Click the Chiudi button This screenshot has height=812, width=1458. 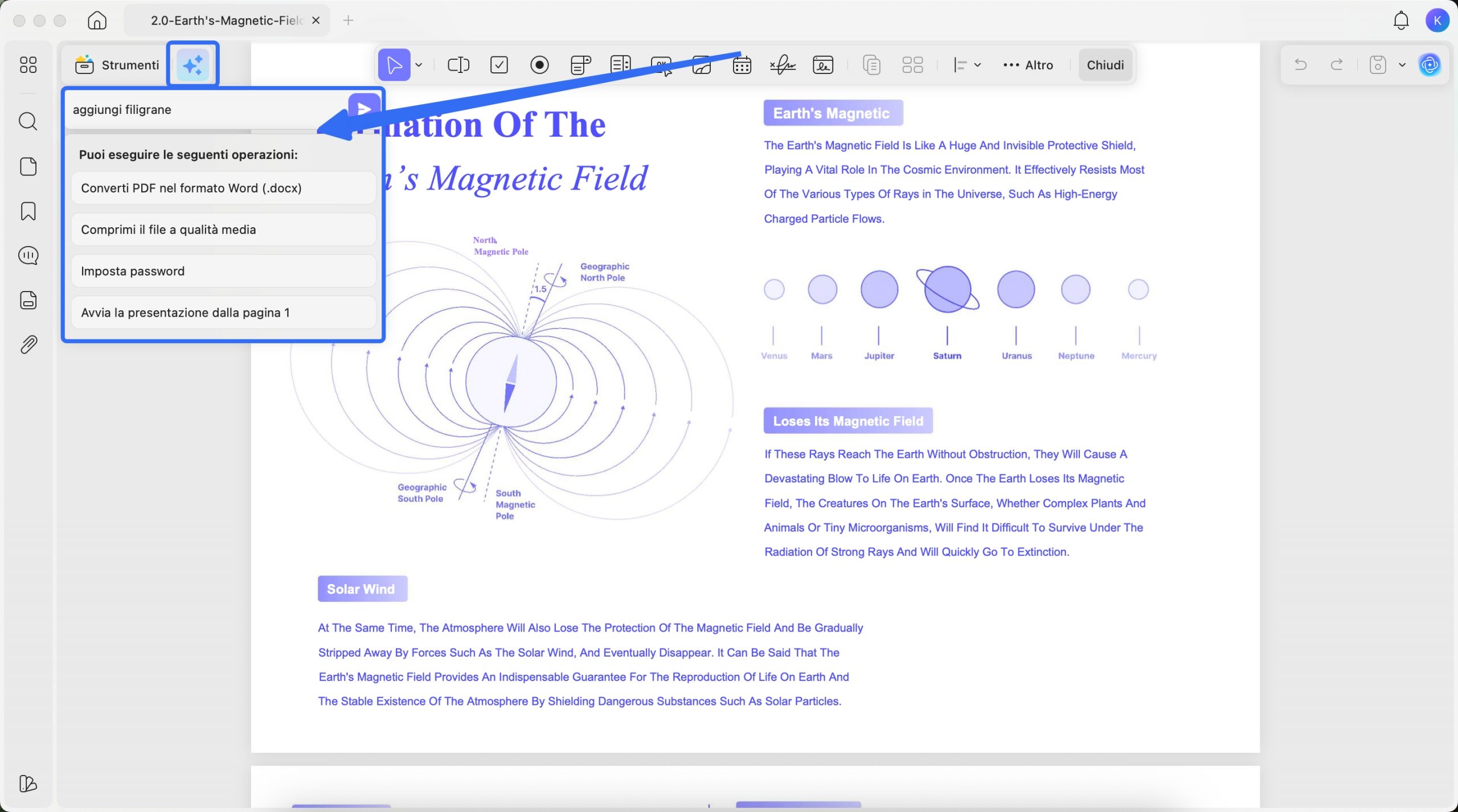tap(1104, 64)
